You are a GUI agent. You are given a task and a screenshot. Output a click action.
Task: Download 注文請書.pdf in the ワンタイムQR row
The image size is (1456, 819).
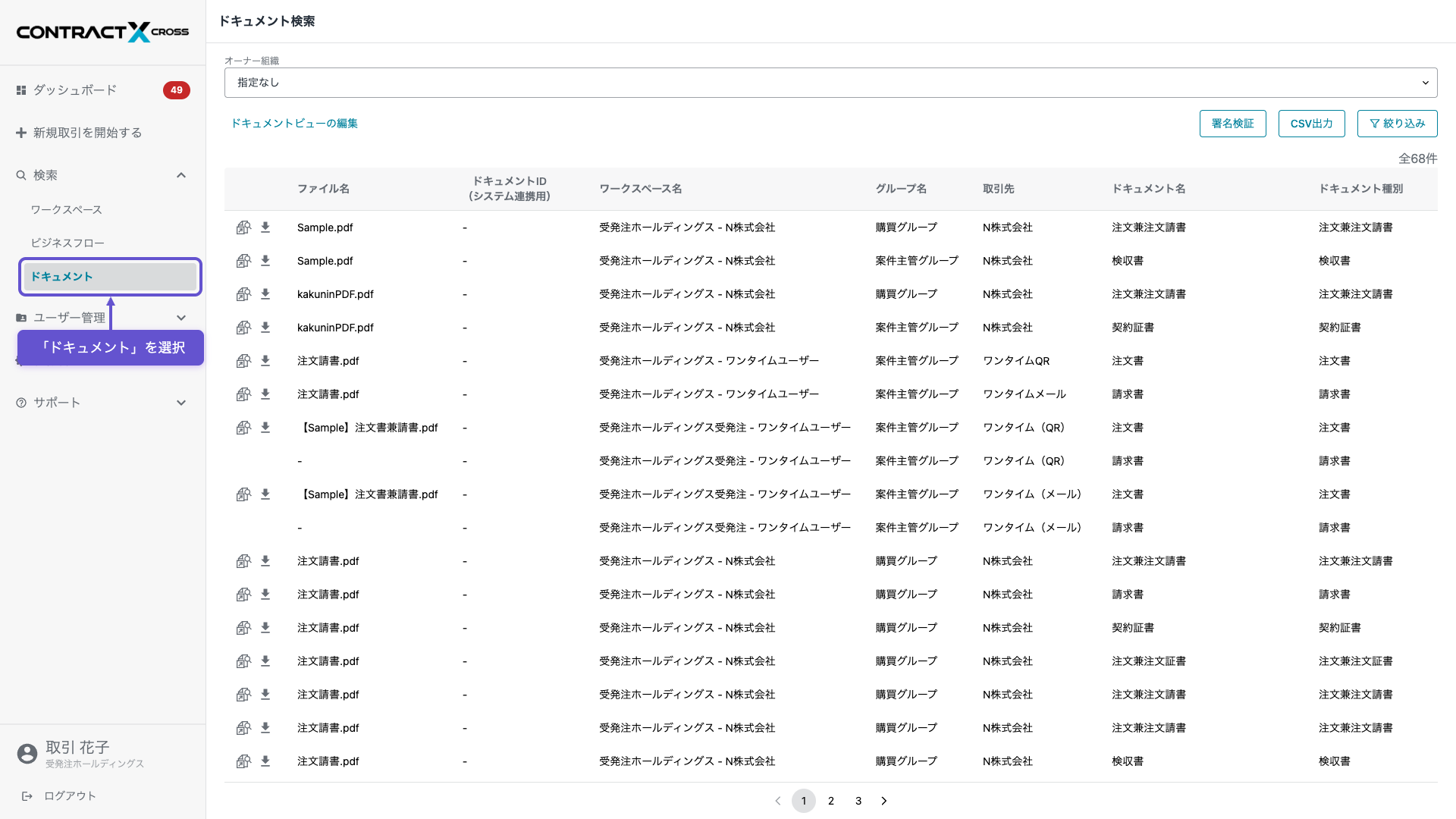[265, 361]
